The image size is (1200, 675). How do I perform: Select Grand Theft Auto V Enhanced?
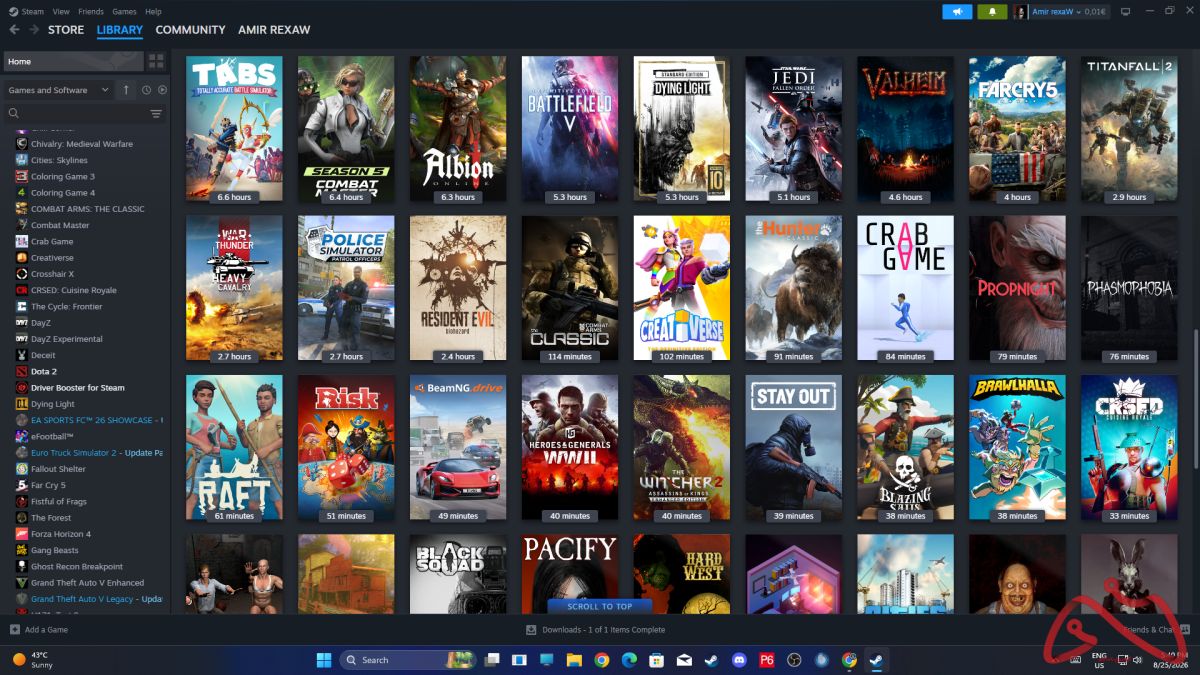click(86, 583)
